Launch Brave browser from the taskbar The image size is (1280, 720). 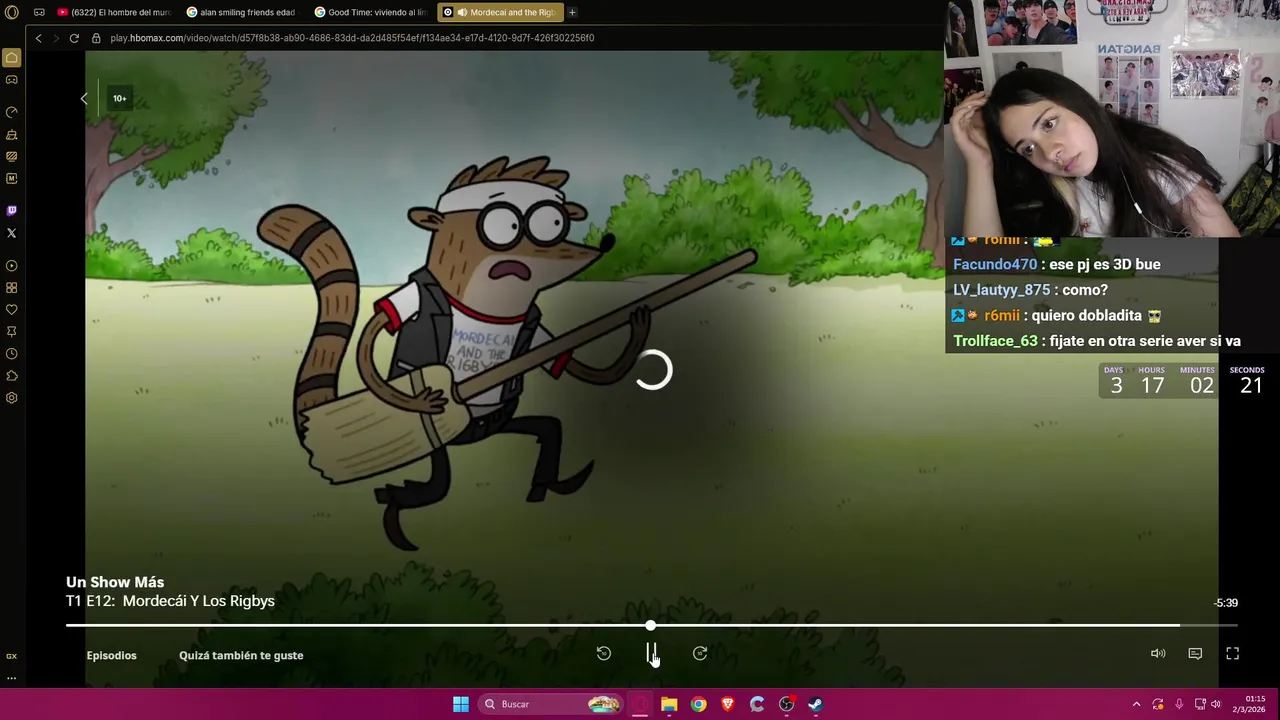[728, 704]
